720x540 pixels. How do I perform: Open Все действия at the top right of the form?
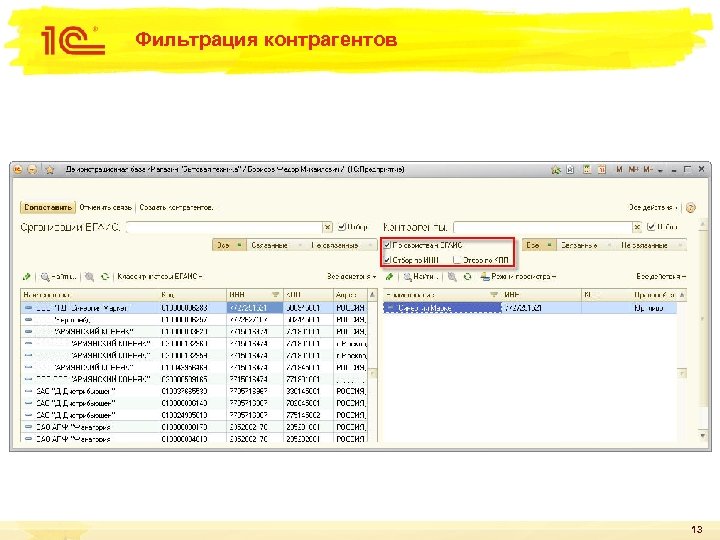(653, 208)
